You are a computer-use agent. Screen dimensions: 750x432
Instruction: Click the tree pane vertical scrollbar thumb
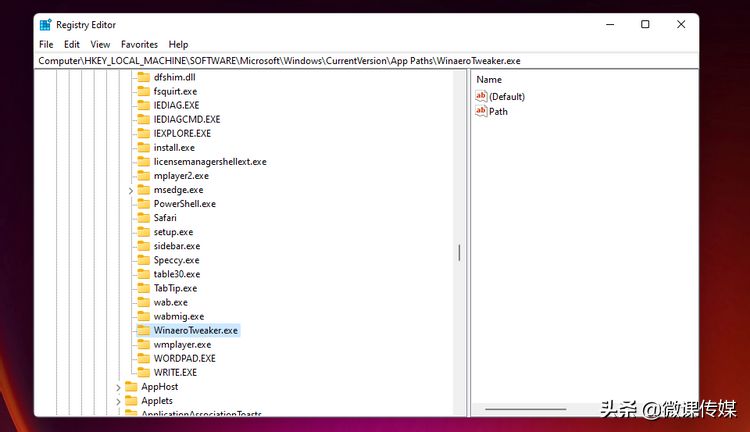point(459,253)
